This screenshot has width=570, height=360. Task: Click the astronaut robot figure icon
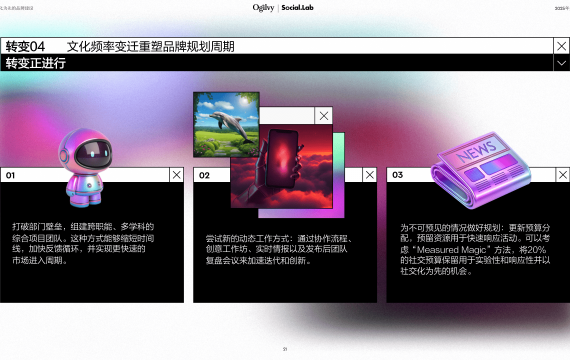pos(86,167)
